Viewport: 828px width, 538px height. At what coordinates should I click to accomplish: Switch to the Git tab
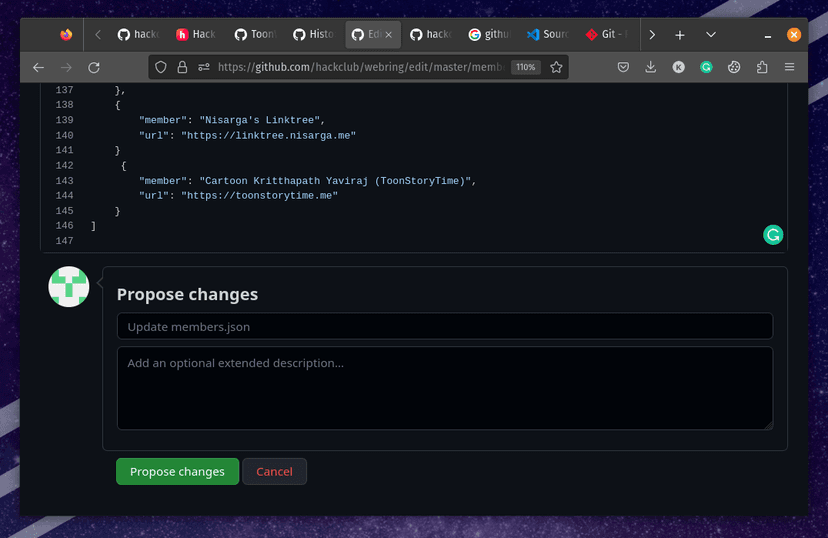point(606,34)
